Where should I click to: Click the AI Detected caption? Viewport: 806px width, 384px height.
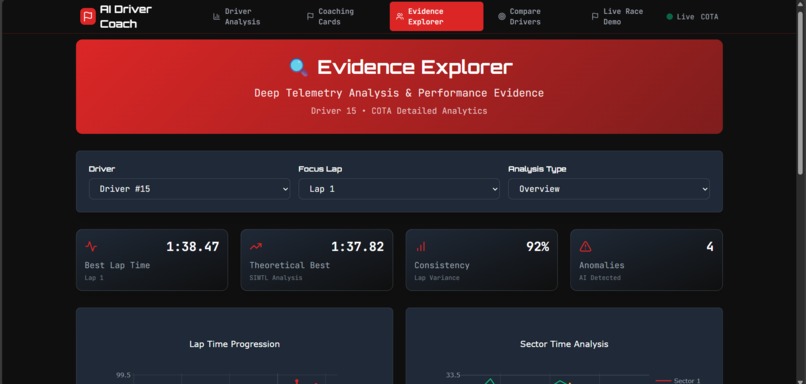click(x=600, y=278)
